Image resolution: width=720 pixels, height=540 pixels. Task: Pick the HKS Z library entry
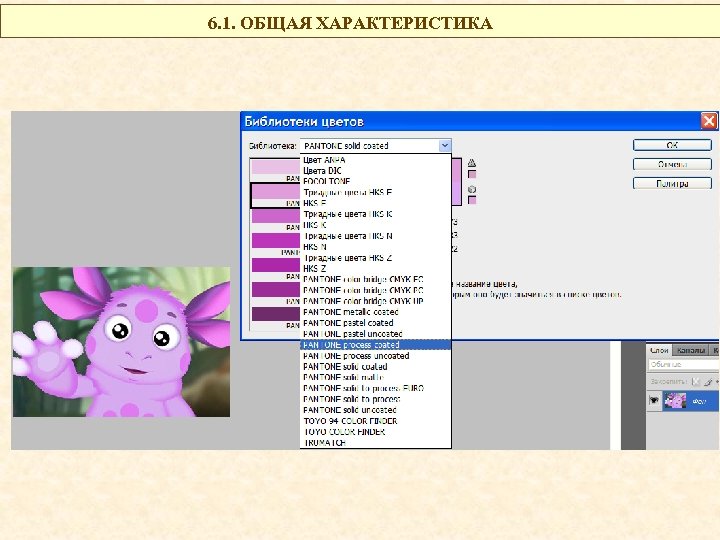coord(376,269)
